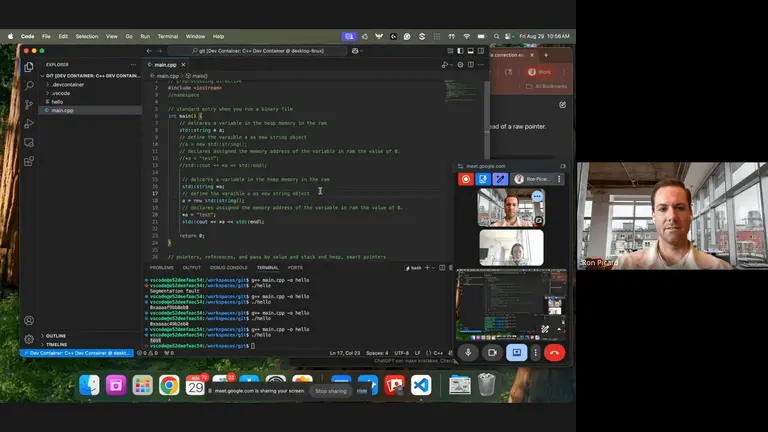Click the C++ language mode indicator
Image resolution: width=768 pixels, height=432 pixels.
coord(434,353)
